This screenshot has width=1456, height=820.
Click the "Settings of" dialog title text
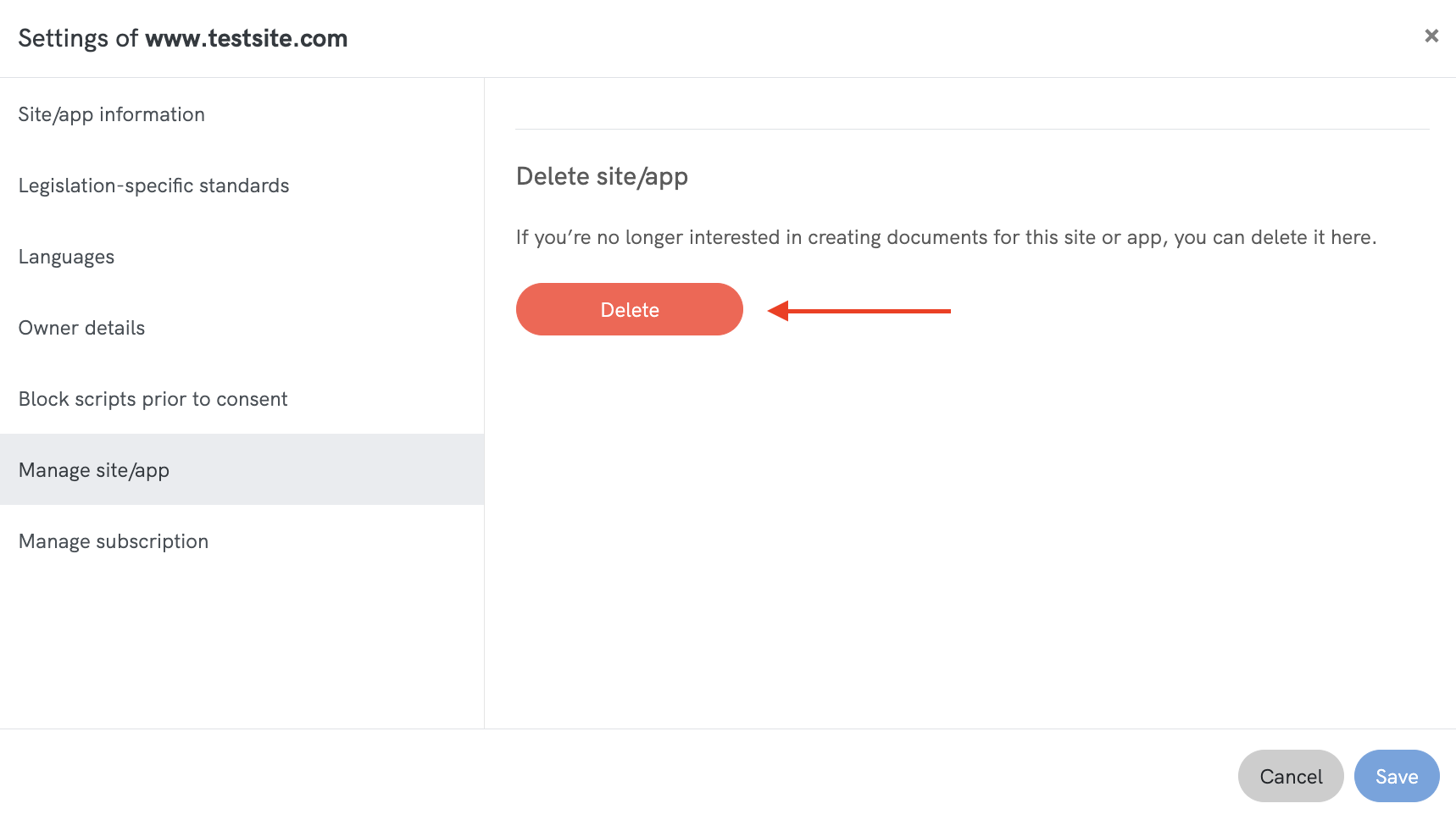(x=78, y=38)
